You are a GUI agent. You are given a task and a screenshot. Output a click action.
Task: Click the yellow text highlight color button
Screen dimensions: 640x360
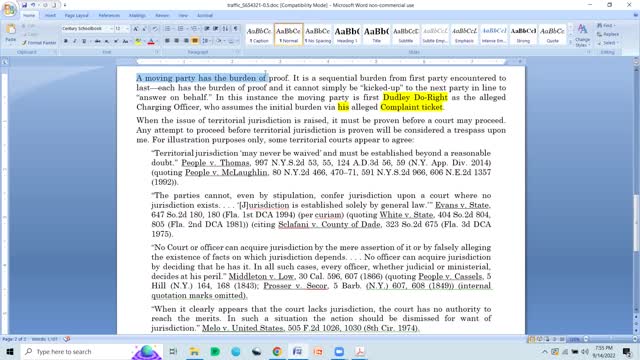pyautogui.click(x=139, y=41)
